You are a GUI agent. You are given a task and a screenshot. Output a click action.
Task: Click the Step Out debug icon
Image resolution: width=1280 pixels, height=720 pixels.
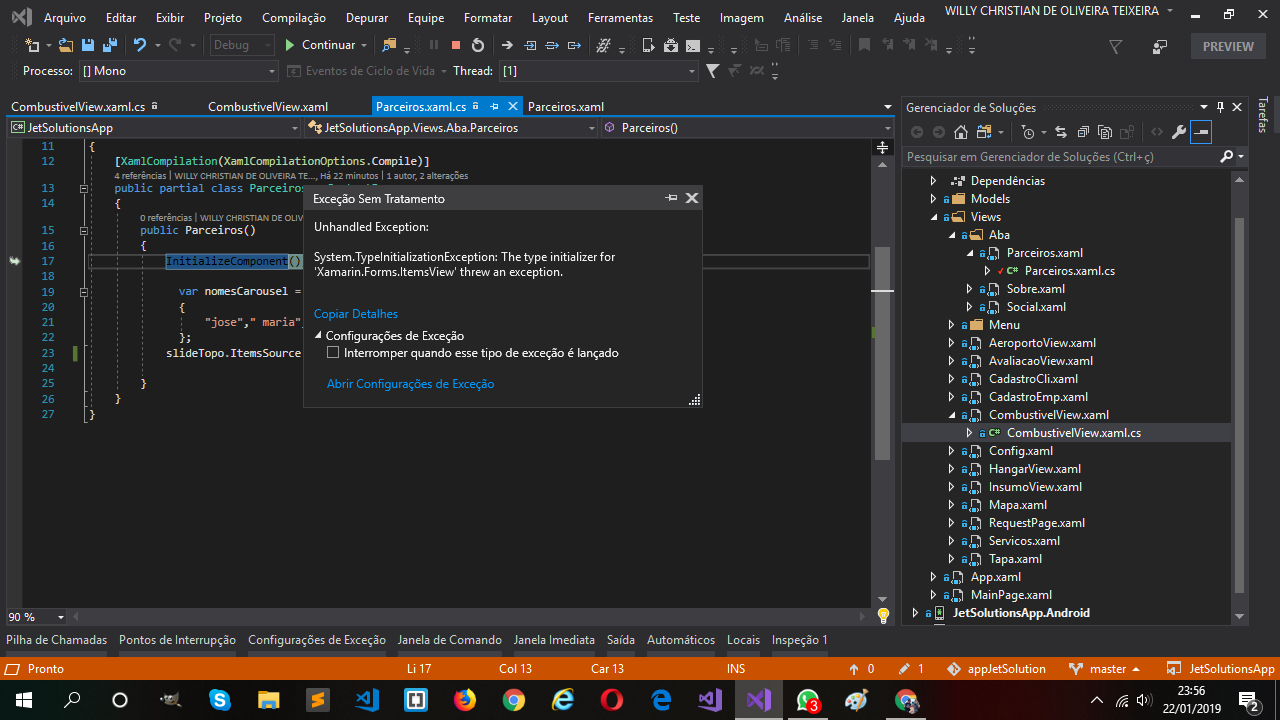point(574,45)
